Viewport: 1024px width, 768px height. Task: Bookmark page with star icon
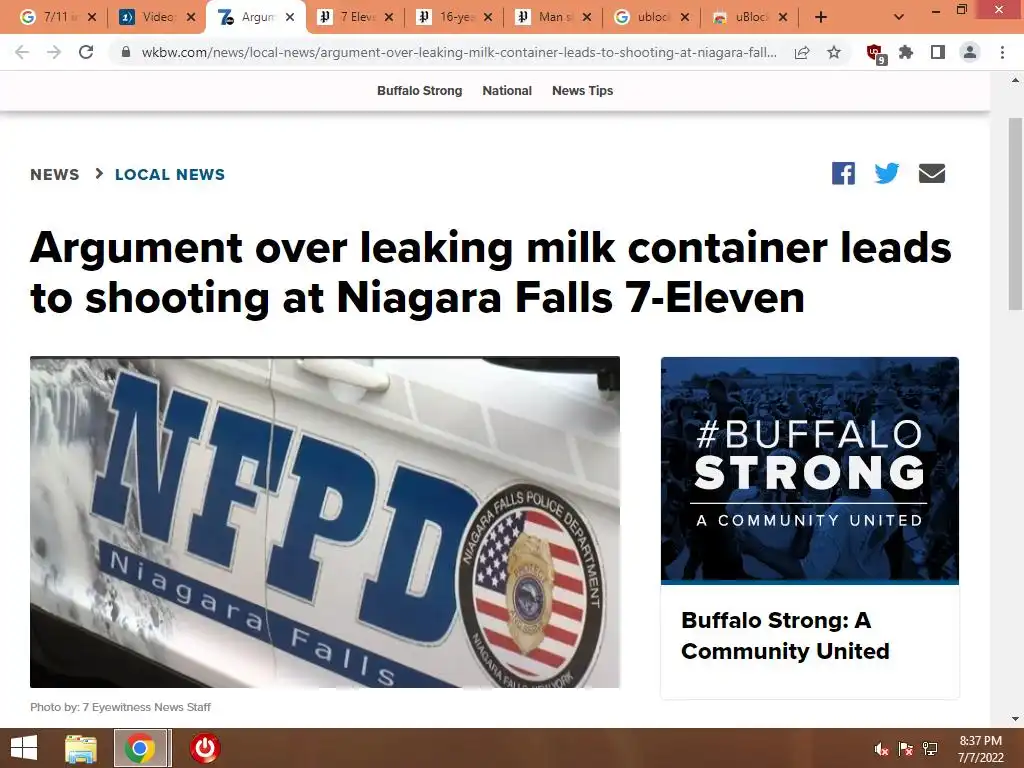click(834, 52)
